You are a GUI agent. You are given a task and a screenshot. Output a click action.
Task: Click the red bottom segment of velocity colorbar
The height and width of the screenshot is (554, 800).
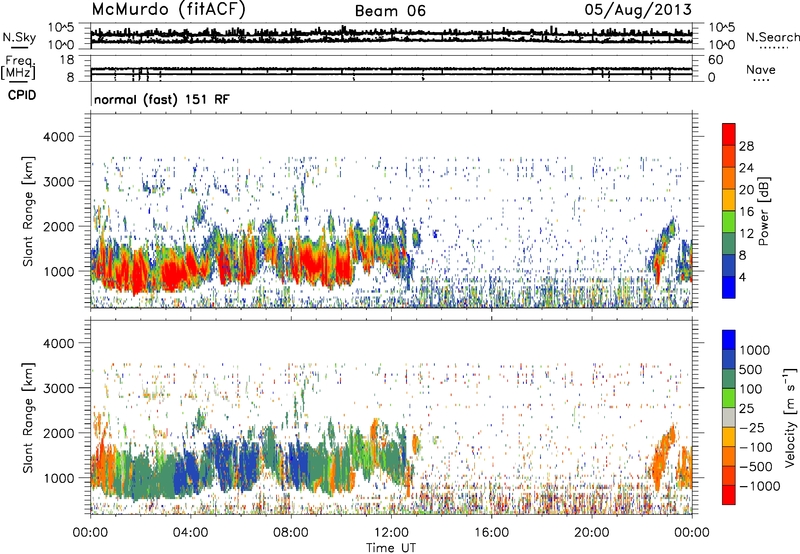coord(729,495)
